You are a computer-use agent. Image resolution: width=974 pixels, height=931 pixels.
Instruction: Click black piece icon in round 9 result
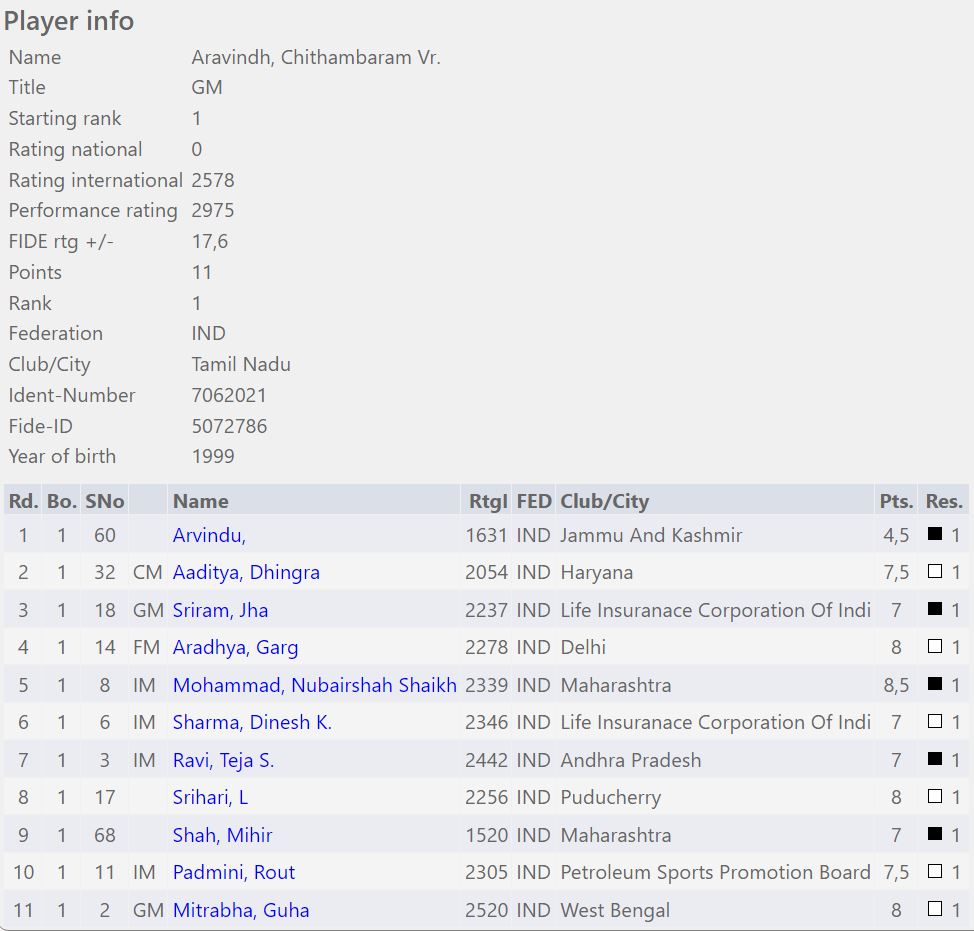(x=935, y=836)
